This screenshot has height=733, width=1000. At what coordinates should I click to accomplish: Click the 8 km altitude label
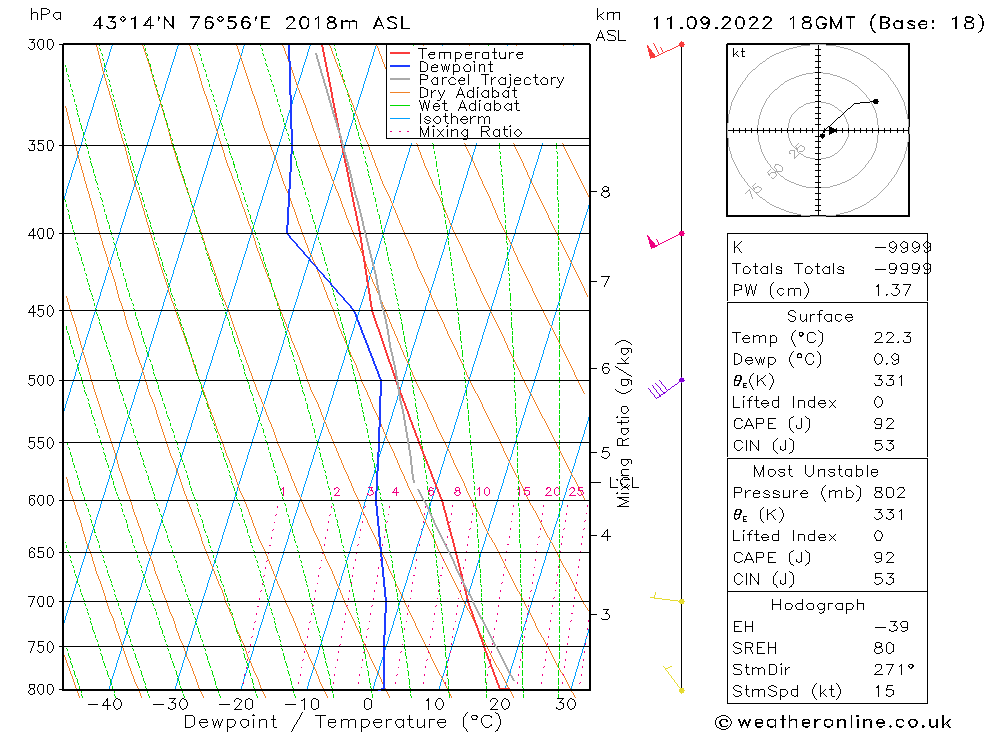click(x=605, y=192)
